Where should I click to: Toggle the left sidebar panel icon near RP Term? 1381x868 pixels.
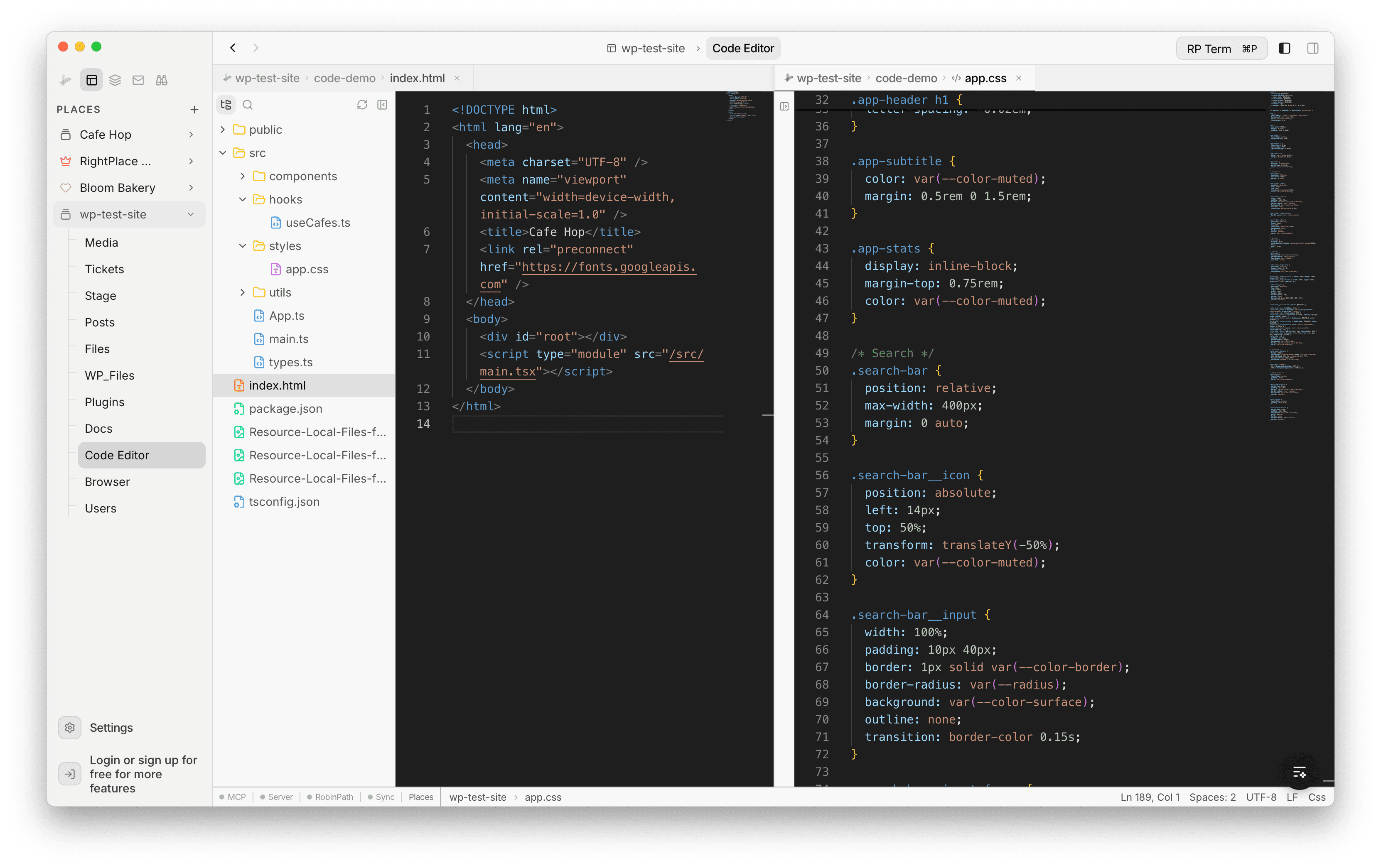(x=1285, y=48)
